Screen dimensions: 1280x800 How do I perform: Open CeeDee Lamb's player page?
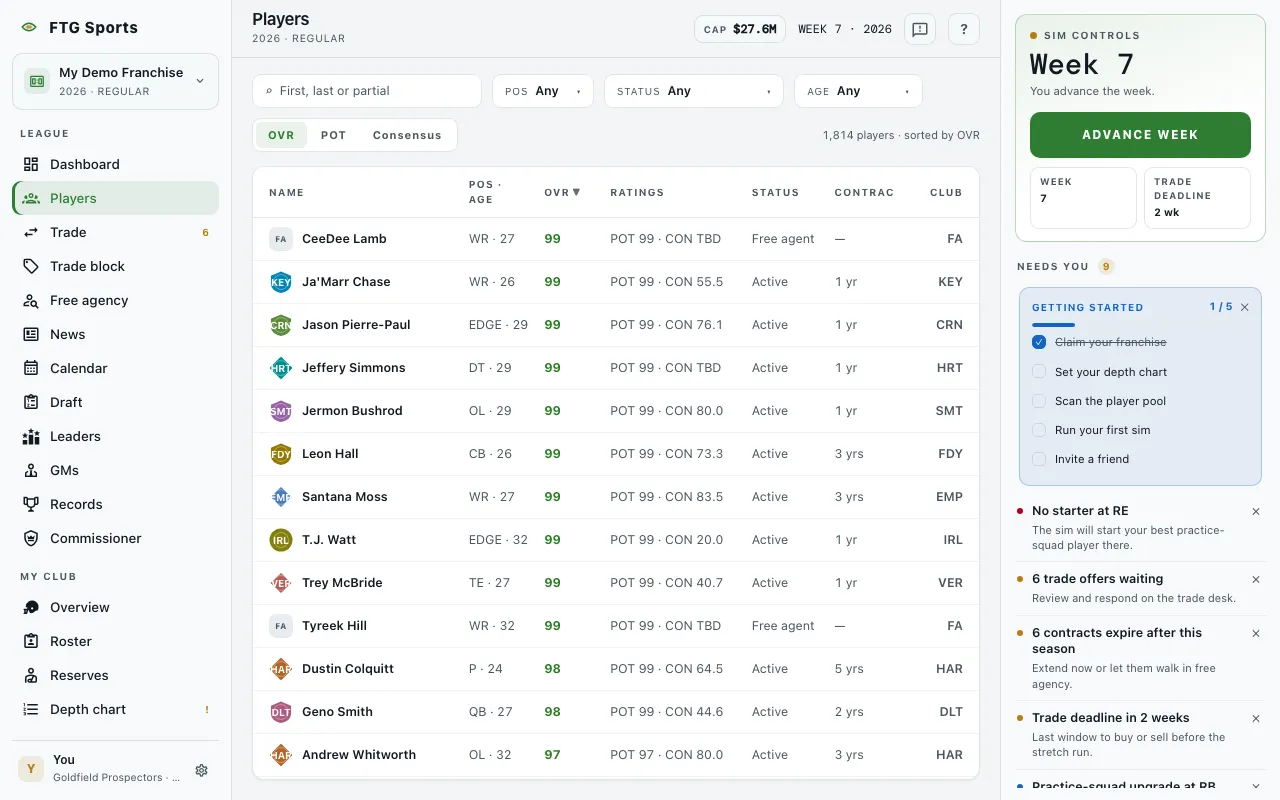344,239
